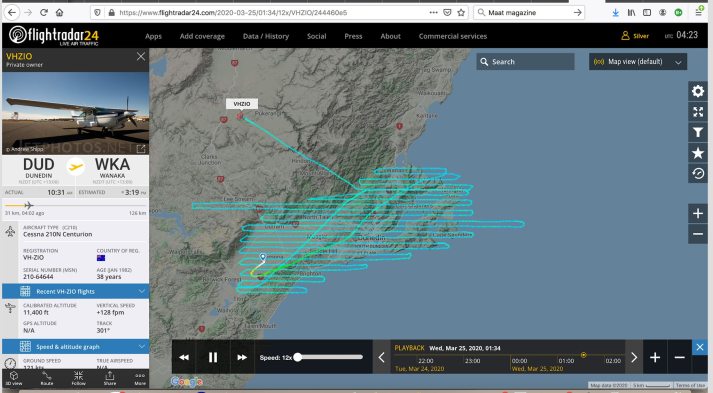The image size is (713, 393).
Task: Toggle Firefox sidebar icon
Action: [x=647, y=13]
